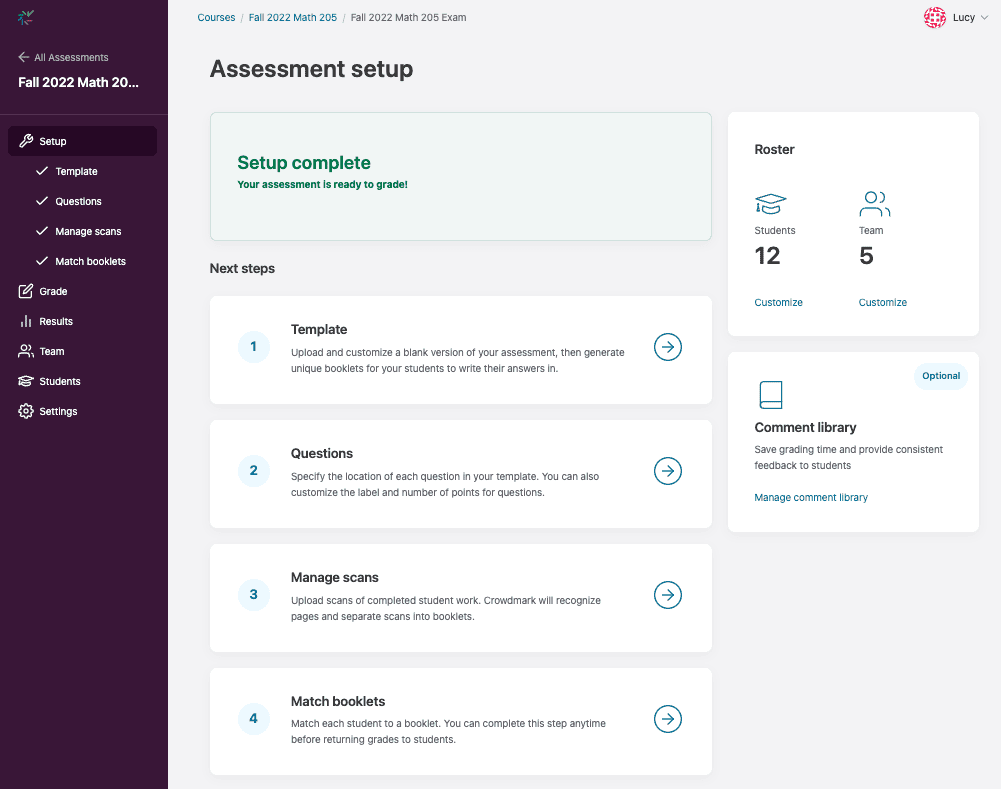Expand the Lucy user menu chevron
This screenshot has width=1001, height=789.
pos(985,18)
